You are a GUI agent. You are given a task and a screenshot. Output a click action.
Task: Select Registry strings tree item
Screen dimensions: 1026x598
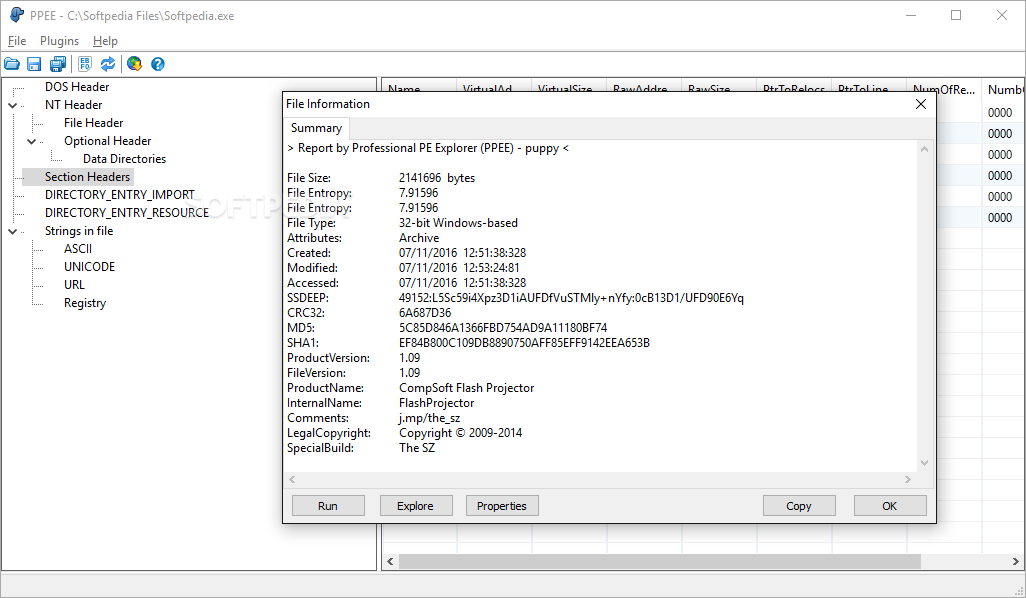tap(85, 303)
